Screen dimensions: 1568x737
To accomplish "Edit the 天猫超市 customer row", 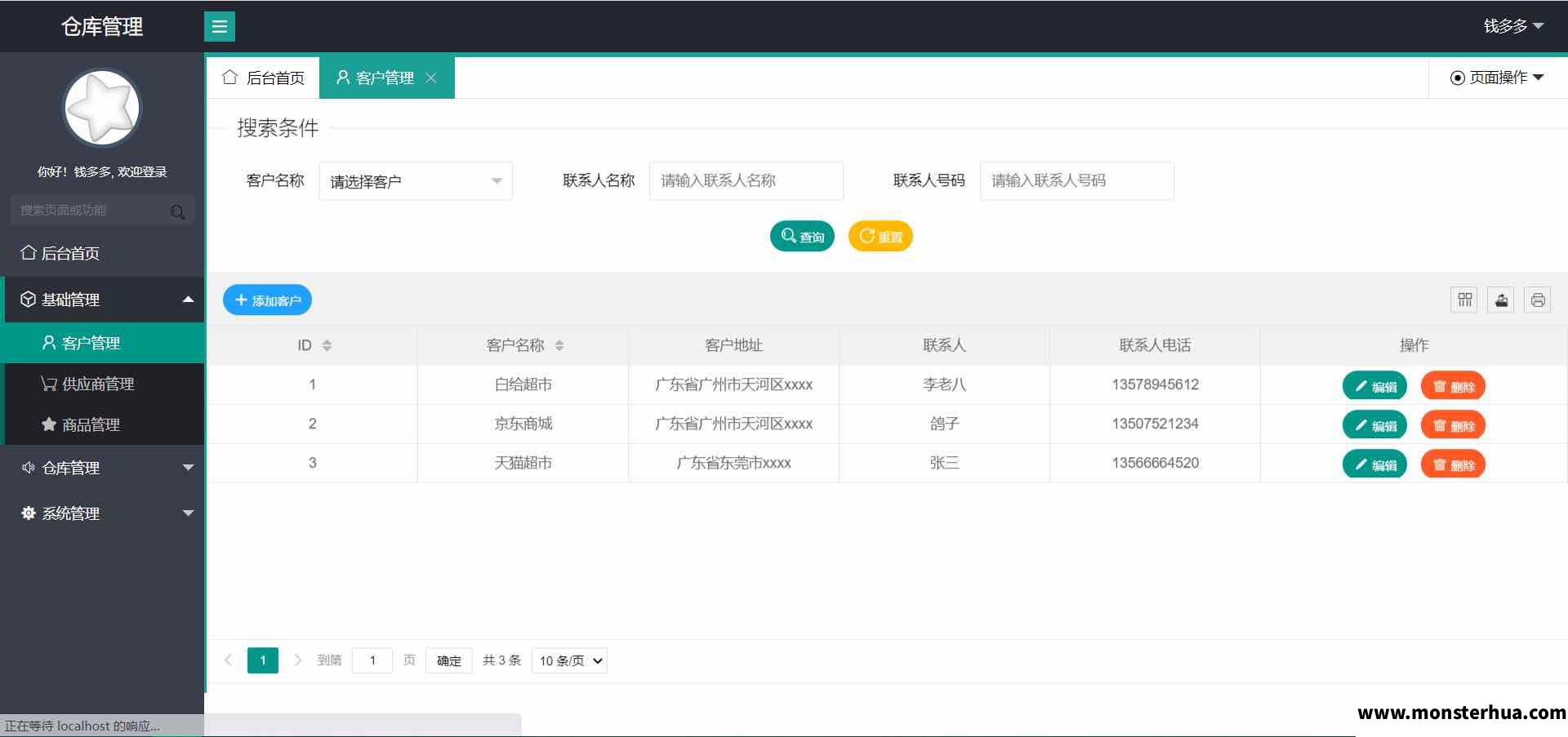I will click(1374, 464).
